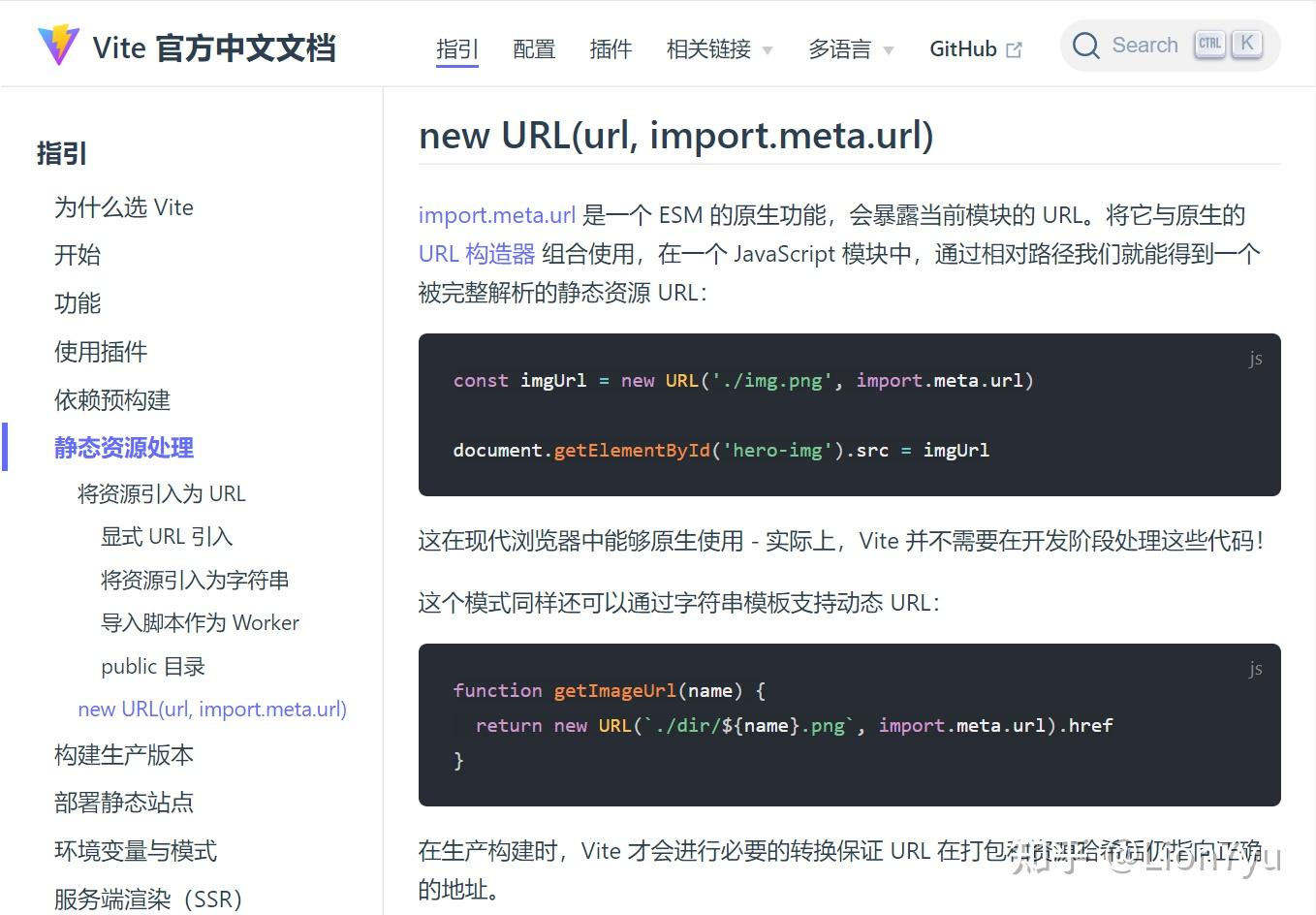This screenshot has width=1316, height=915.
Task: Click the search magnifier icon
Action: click(1086, 46)
